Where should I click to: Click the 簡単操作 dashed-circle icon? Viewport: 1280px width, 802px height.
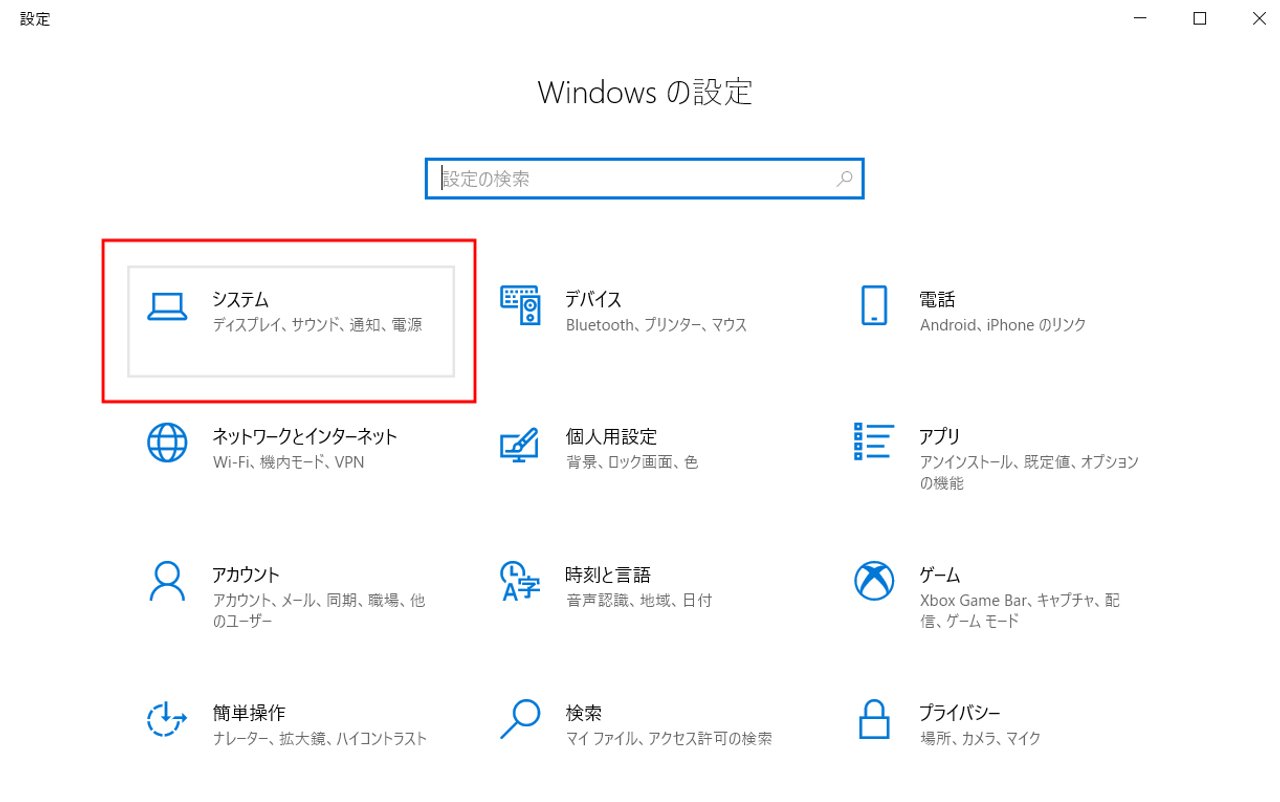[x=167, y=718]
